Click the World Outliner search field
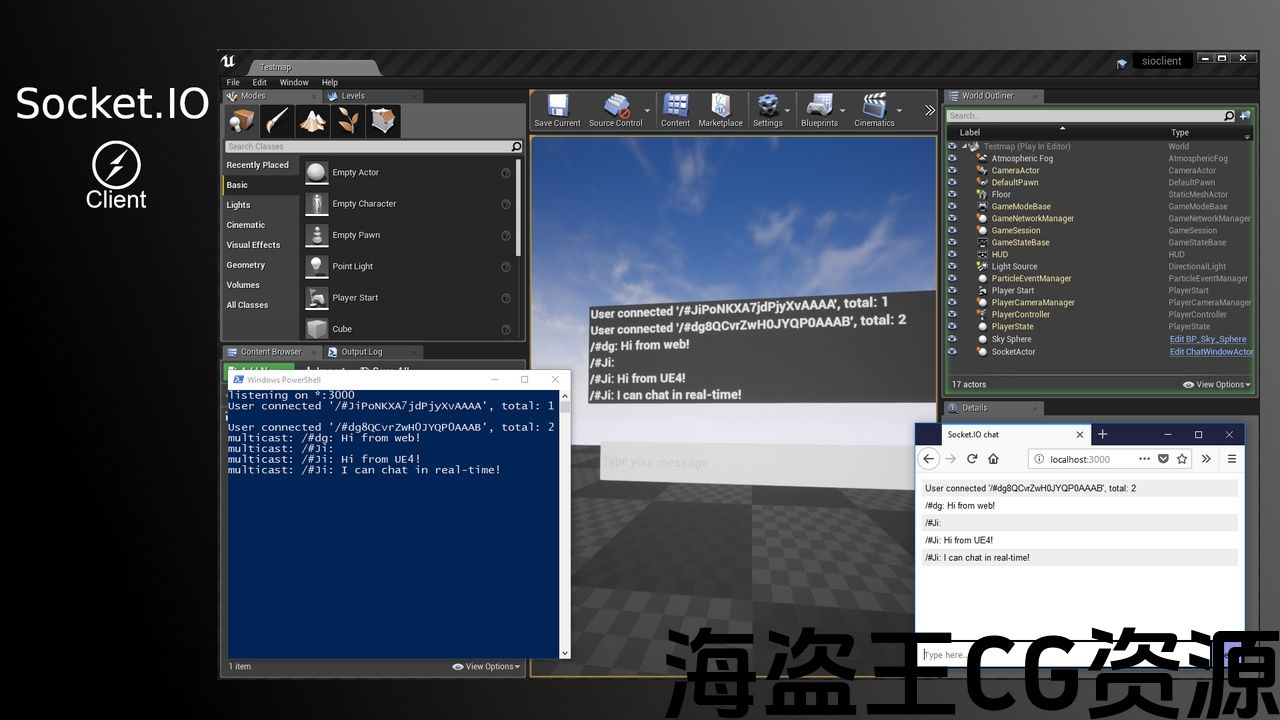1280x720 pixels. click(1084, 116)
